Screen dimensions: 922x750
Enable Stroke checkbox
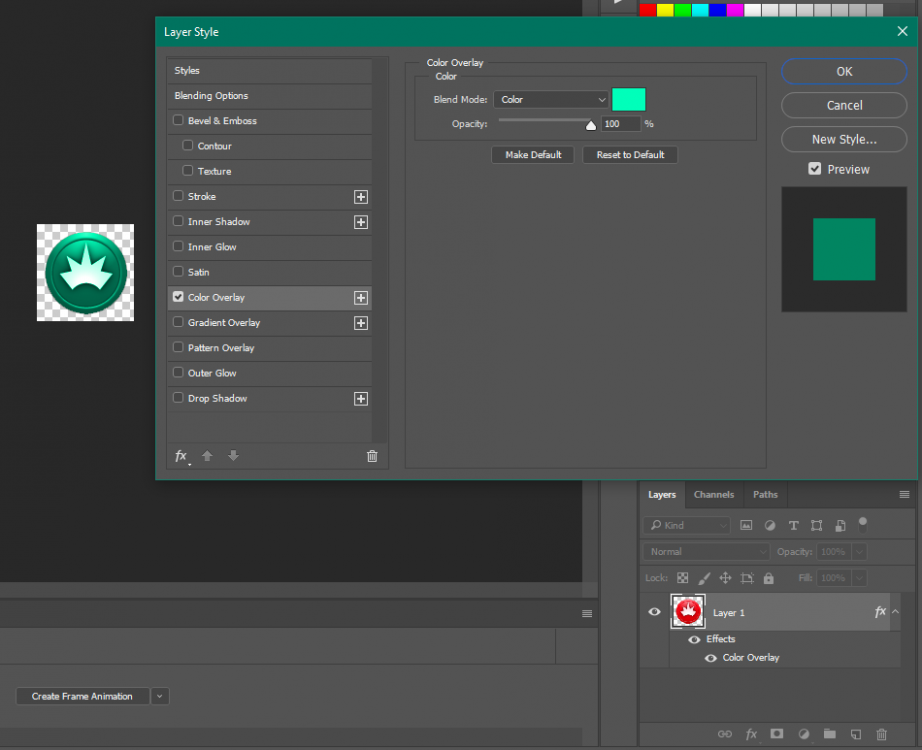pos(178,196)
